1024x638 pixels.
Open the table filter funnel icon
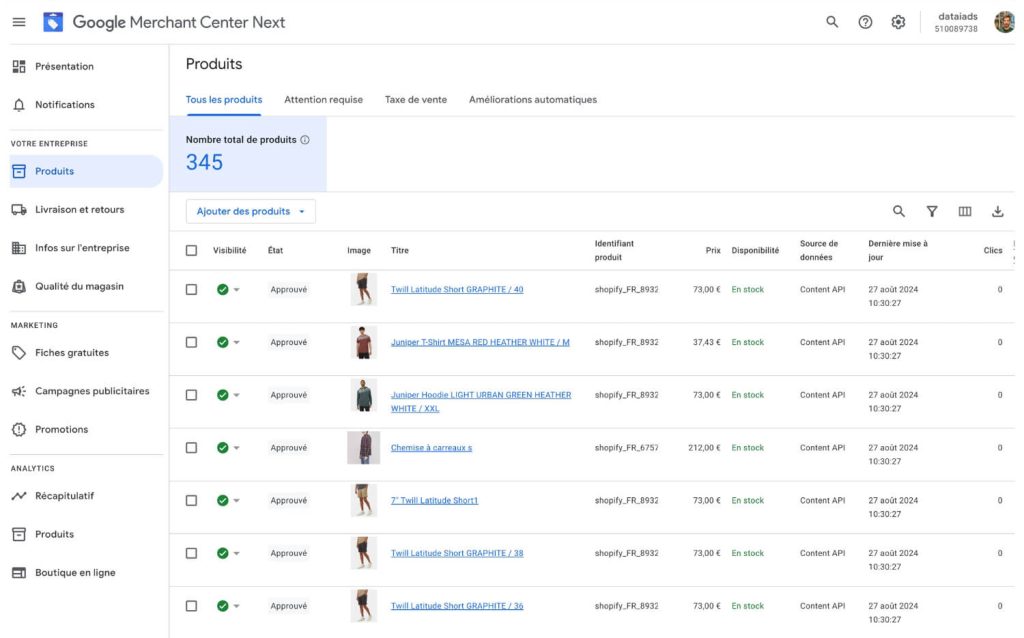[x=932, y=212]
